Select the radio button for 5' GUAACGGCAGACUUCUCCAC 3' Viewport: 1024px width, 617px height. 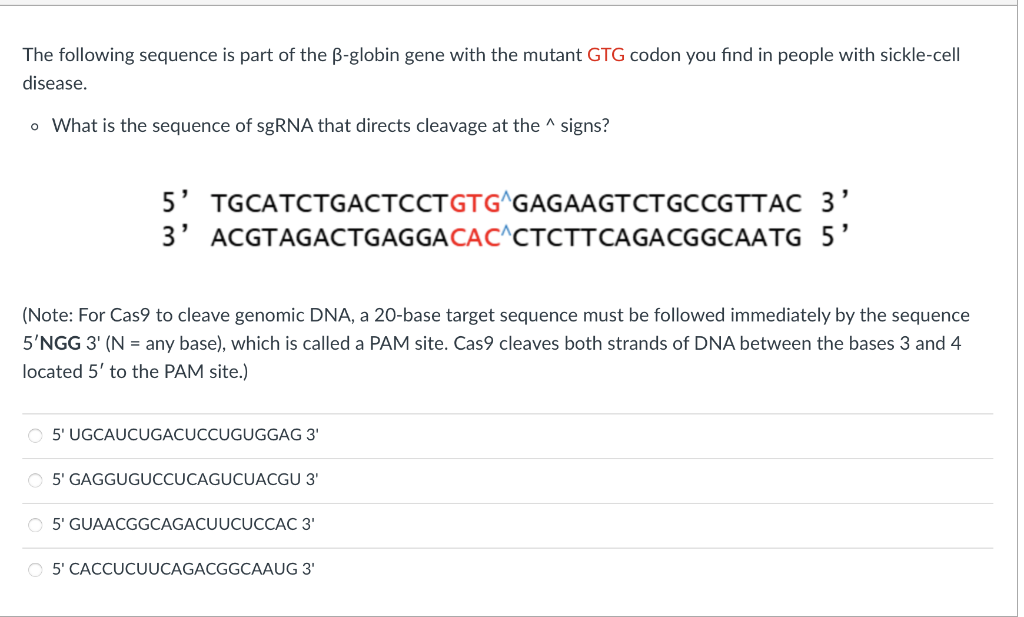[x=35, y=524]
